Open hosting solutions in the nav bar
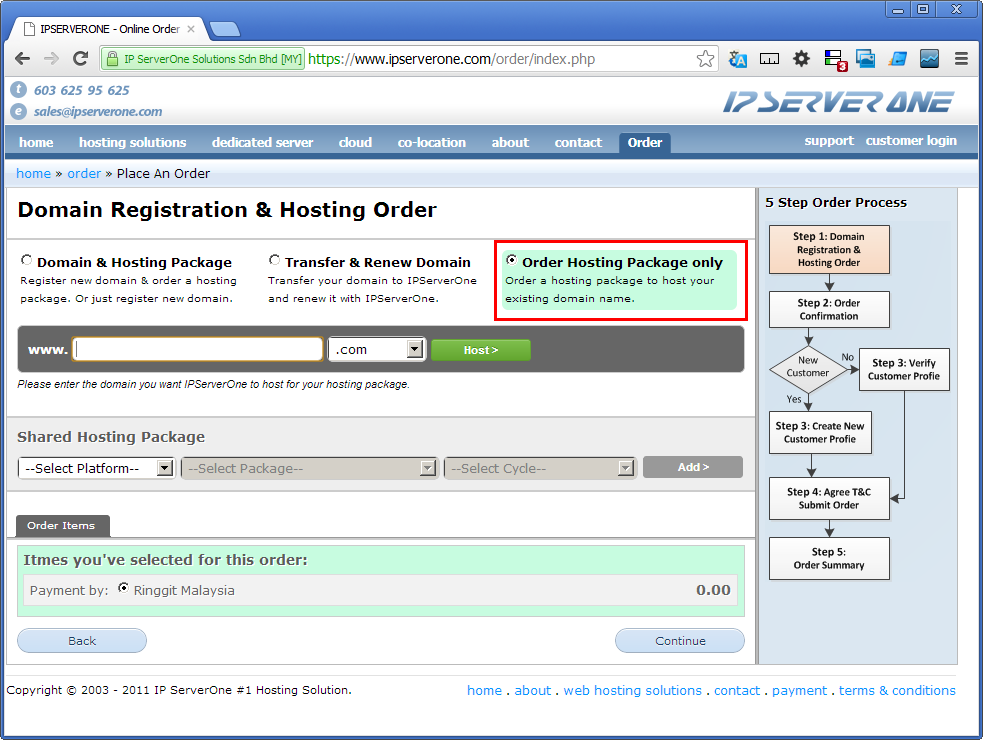Screen dimensions: 983x740 pos(132,142)
